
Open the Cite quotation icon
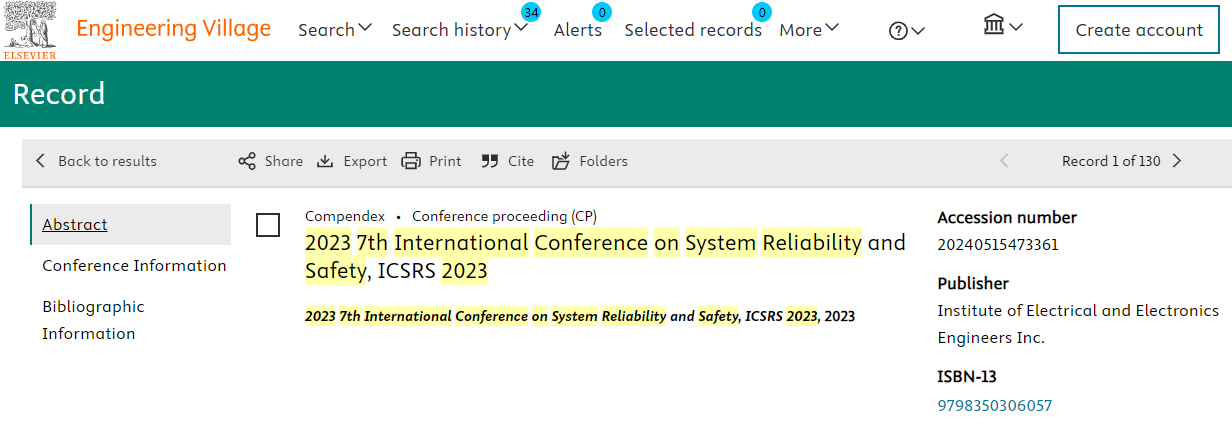pos(490,161)
